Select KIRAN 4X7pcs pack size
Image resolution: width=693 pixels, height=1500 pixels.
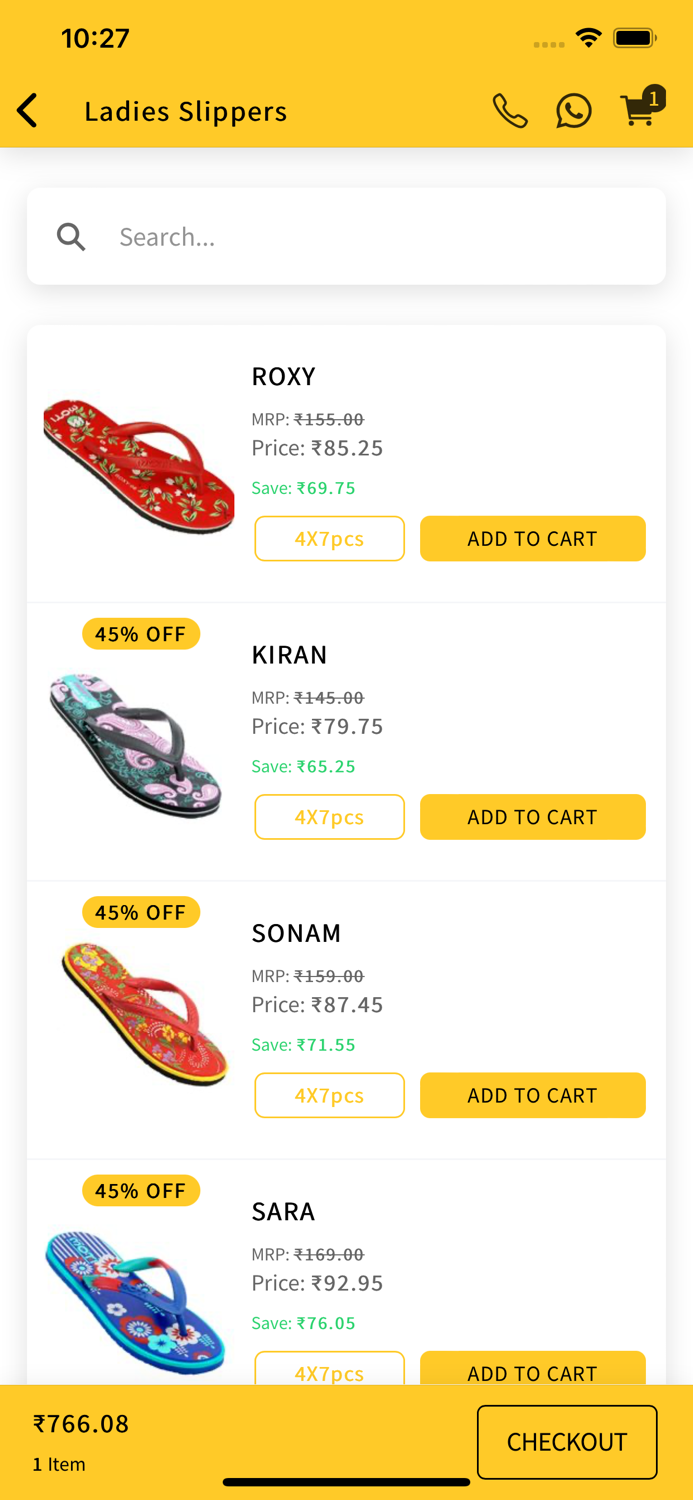click(329, 817)
